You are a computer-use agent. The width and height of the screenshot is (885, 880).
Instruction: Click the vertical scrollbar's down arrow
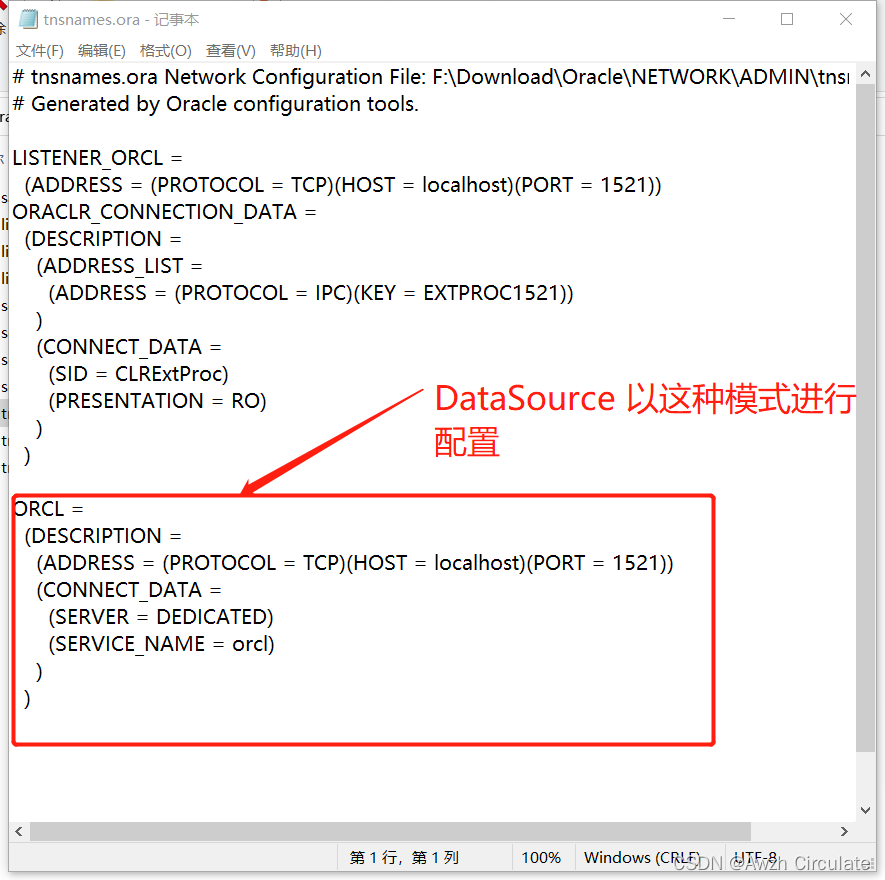867,810
